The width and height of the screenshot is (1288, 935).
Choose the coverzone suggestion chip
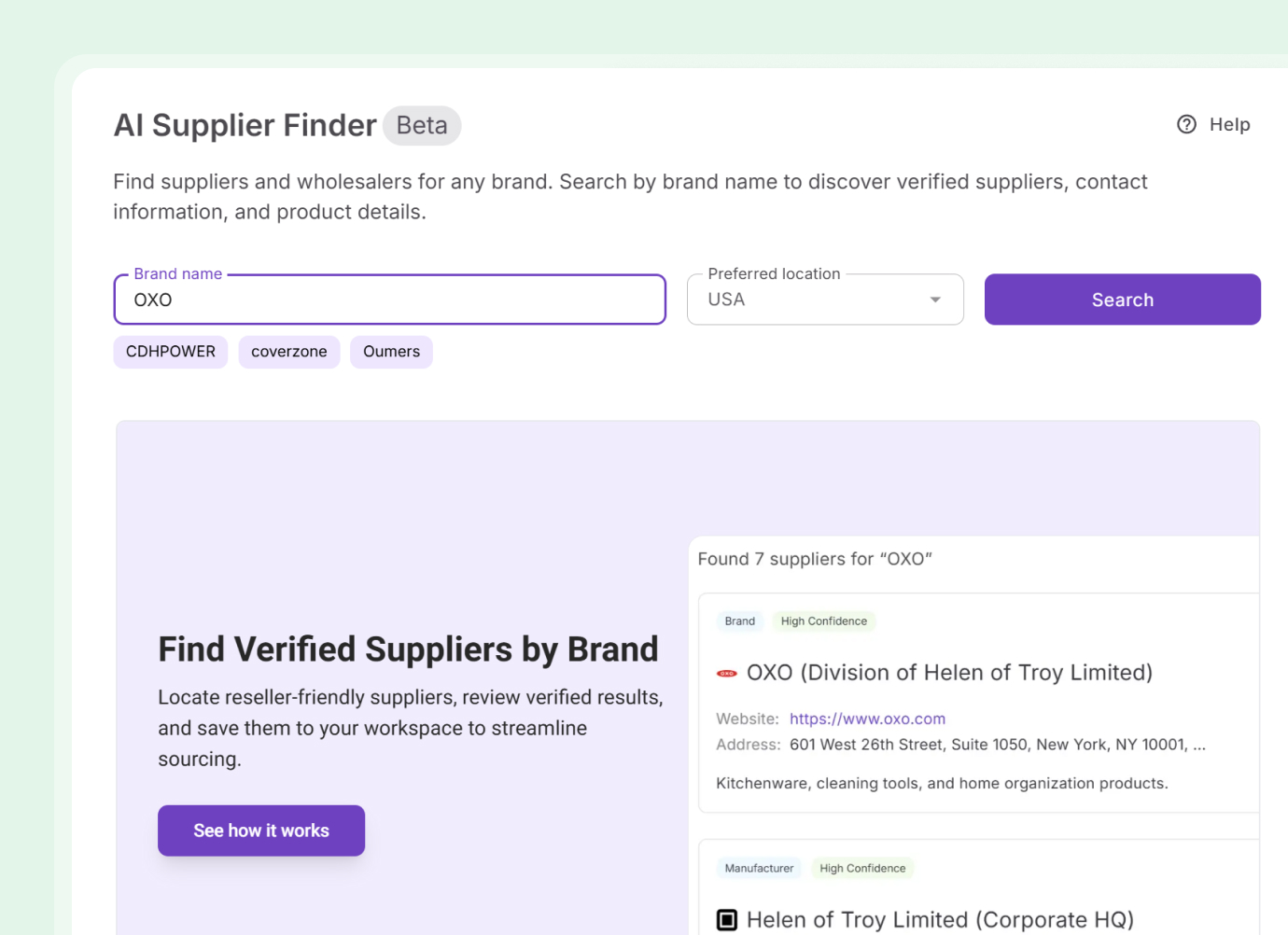point(289,352)
